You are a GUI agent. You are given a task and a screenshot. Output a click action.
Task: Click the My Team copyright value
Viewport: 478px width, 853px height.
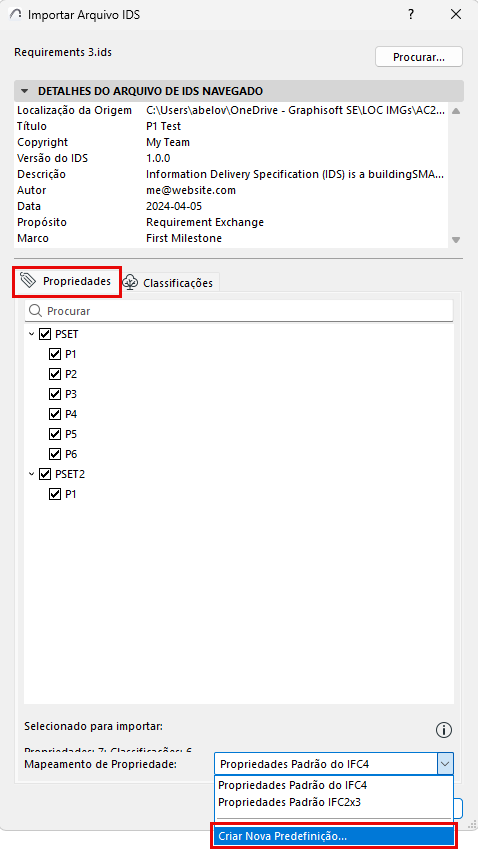click(x=167, y=142)
